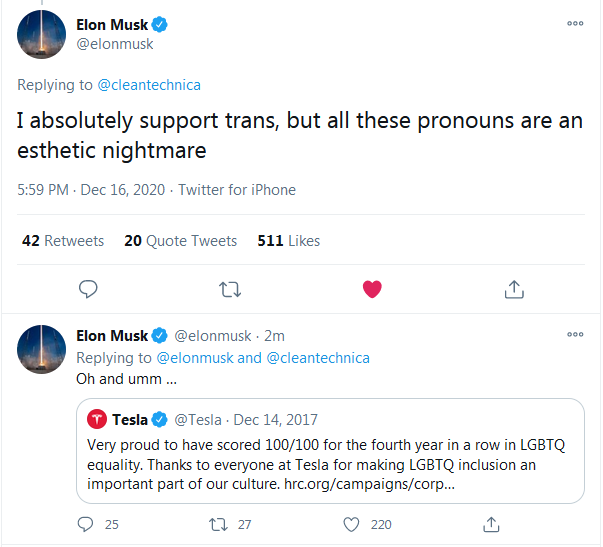The height and width of the screenshot is (547, 603).
Task: Retweet the pronouns tweet
Action: [230, 289]
